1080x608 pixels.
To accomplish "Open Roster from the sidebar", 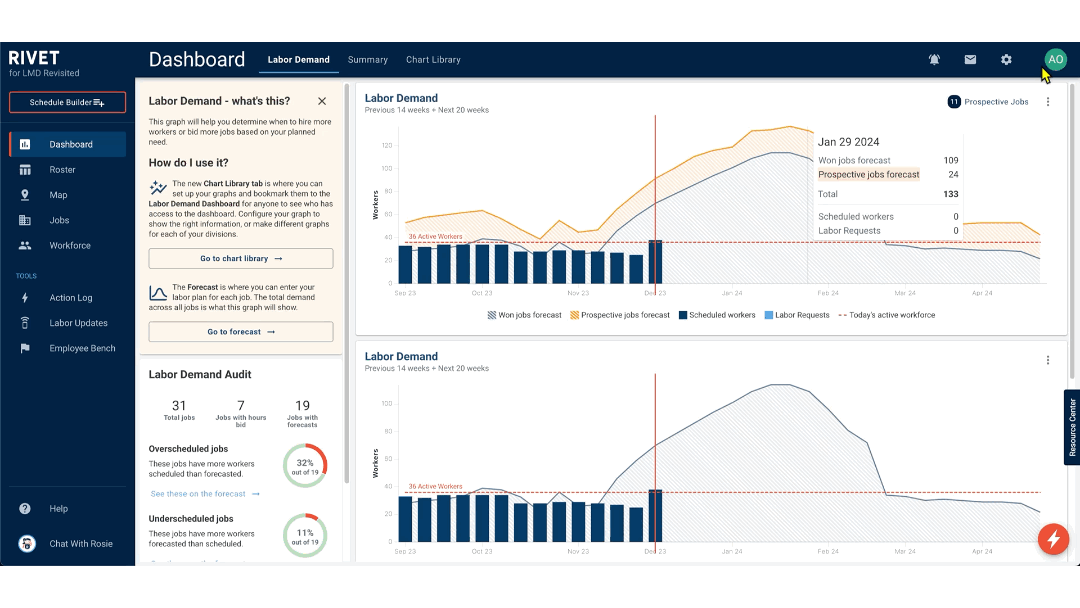I will (62, 170).
